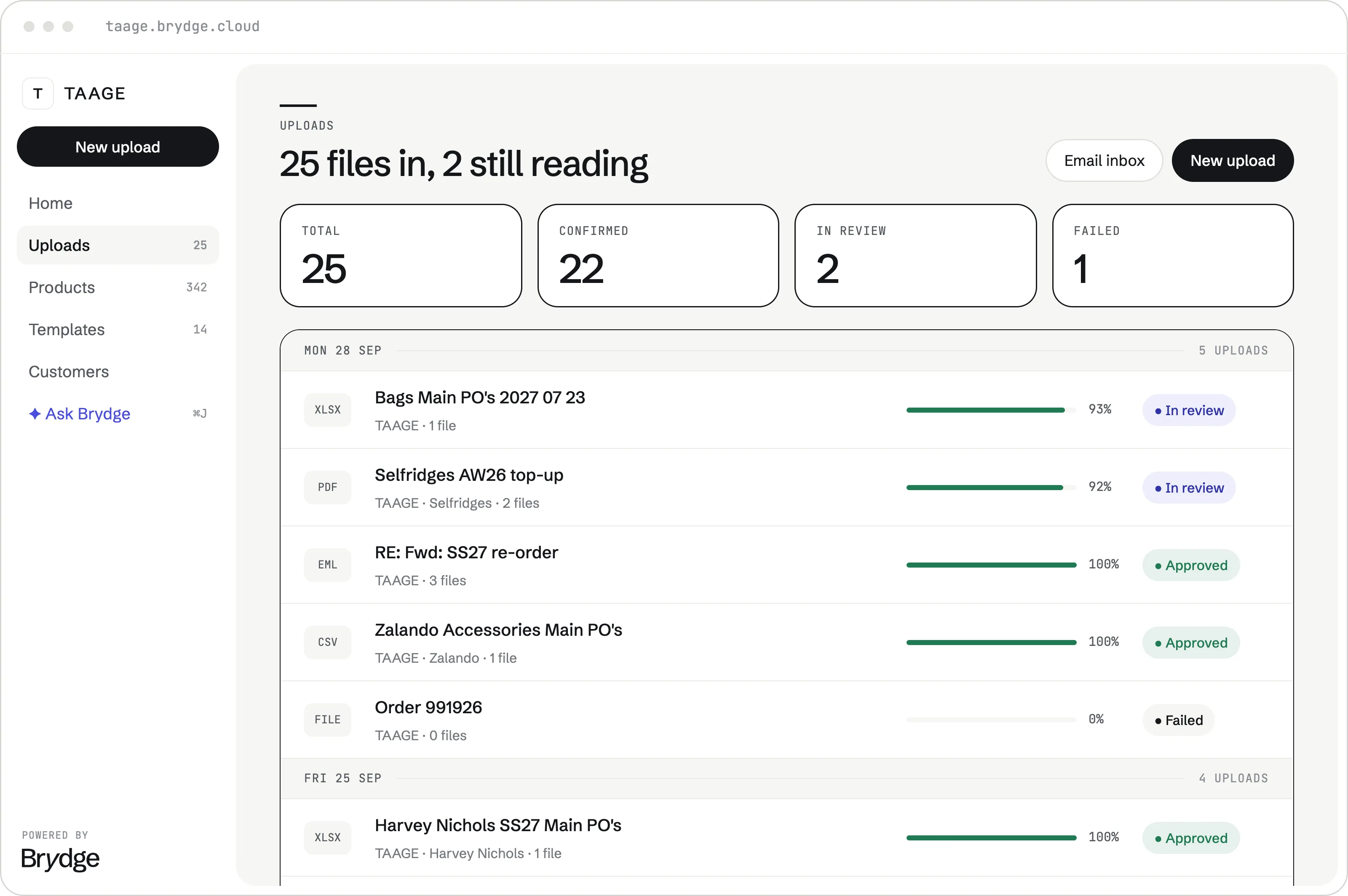Viewport: 1348px width, 896px height.
Task: Filter by the Failed 1 card
Action: [1172, 256]
